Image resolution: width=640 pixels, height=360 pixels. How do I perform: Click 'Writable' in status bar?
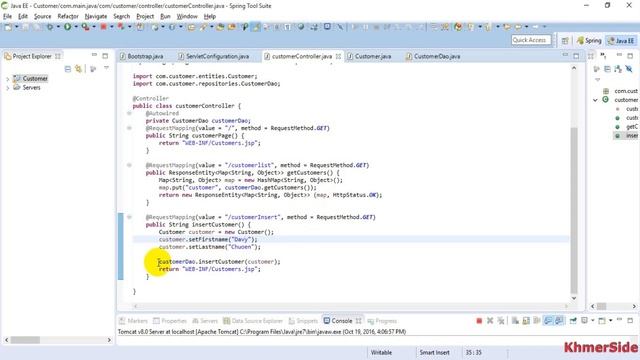381,352
